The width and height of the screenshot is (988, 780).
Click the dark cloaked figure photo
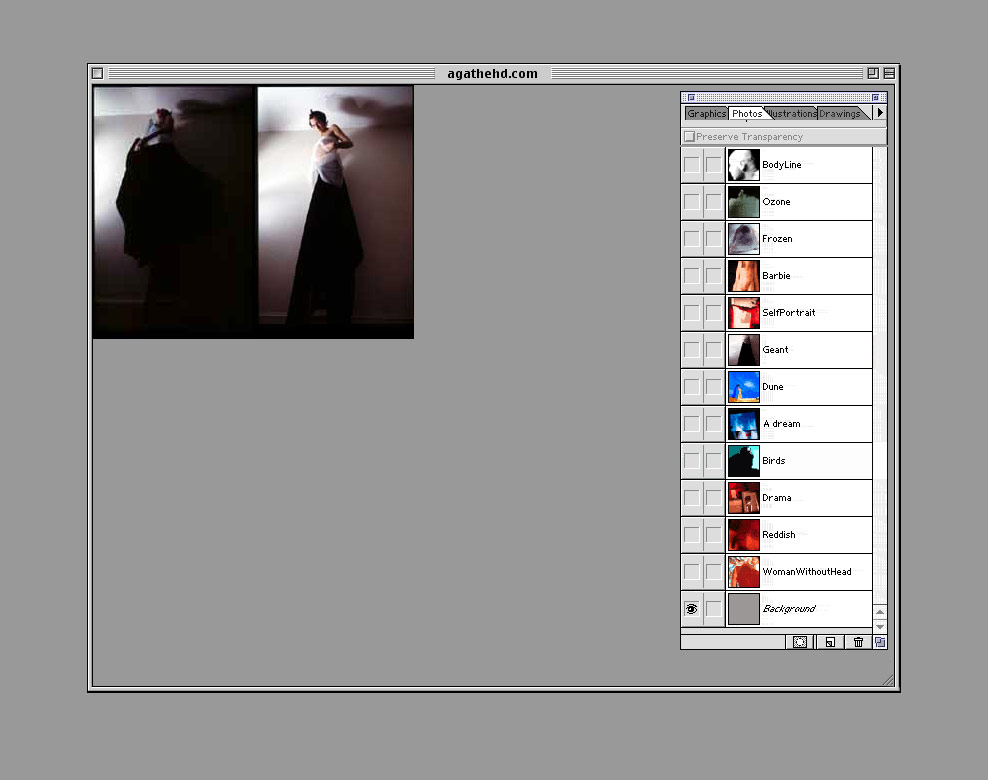click(175, 212)
